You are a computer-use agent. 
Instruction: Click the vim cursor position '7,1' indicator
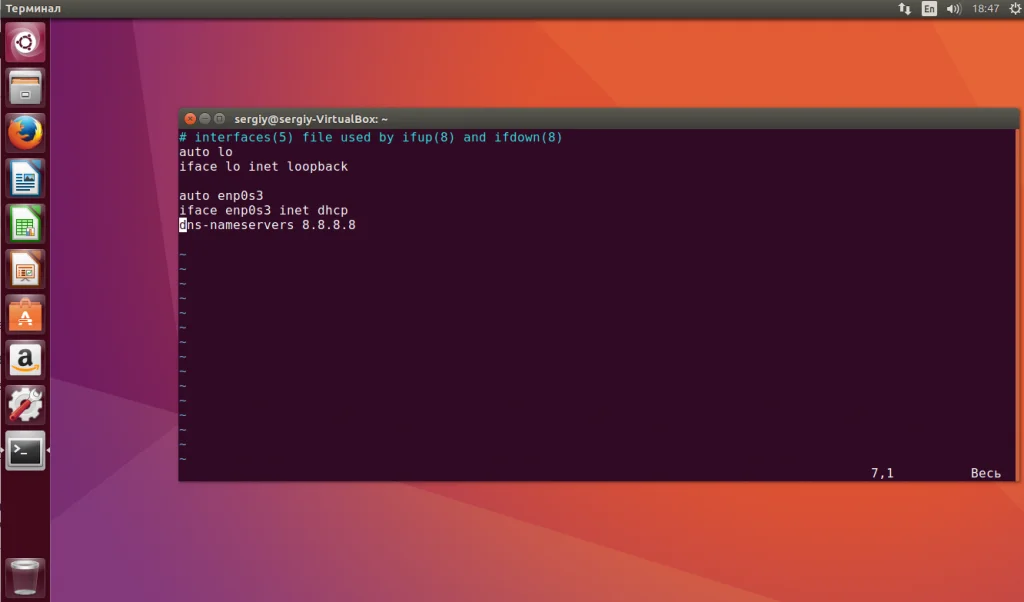[x=882, y=473]
